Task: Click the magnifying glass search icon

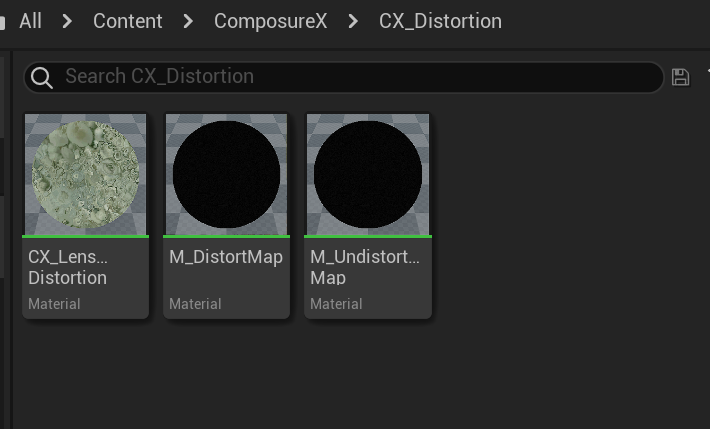Action: pyautogui.click(x=41, y=77)
